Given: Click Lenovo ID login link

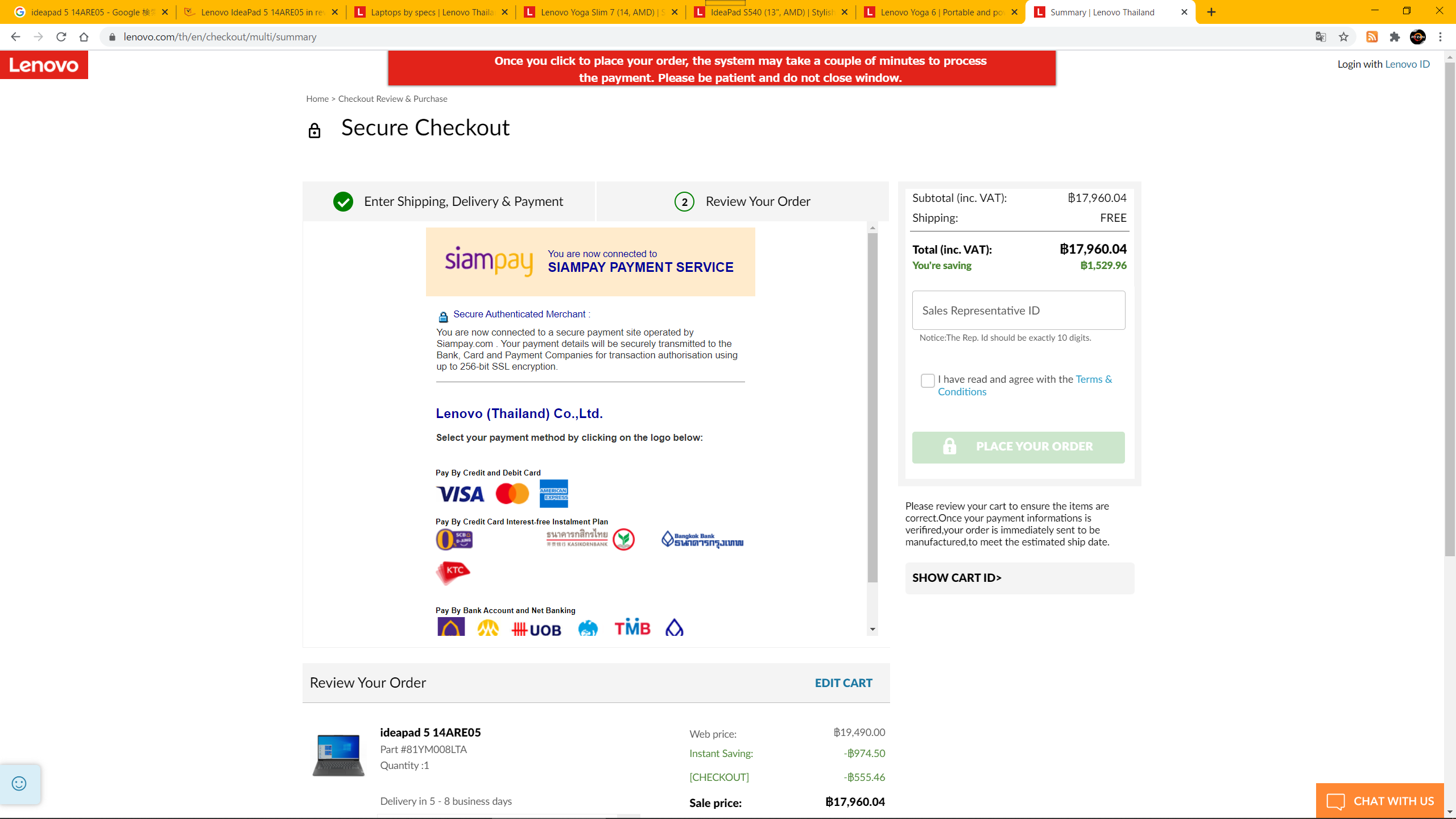Looking at the screenshot, I should coord(1407,64).
